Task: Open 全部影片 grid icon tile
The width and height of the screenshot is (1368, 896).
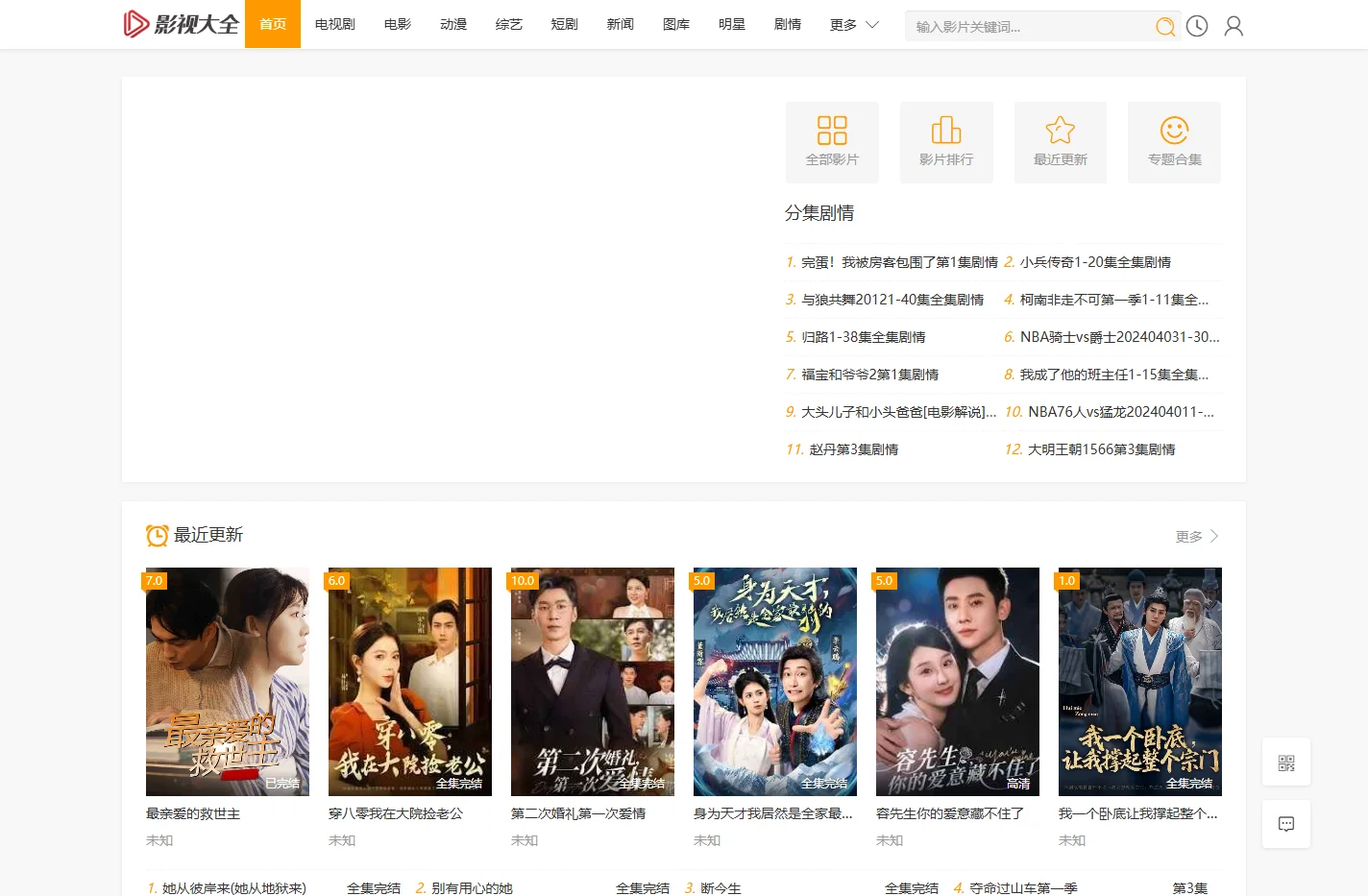Action: [832, 142]
